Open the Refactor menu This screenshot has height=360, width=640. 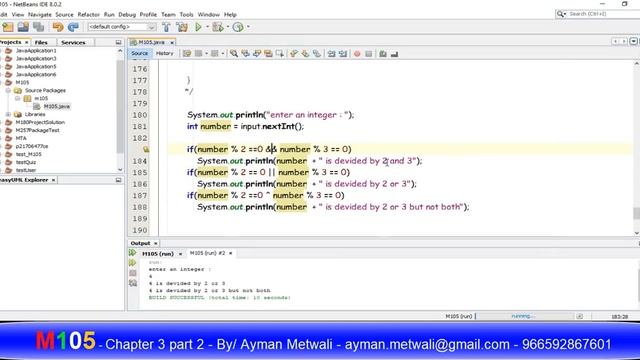pyautogui.click(x=89, y=15)
